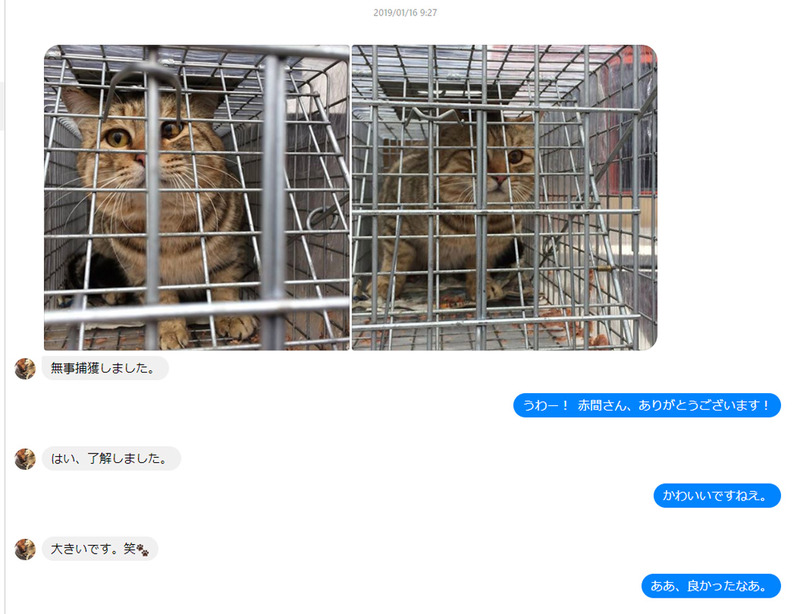
Task: Click sender avatar beside 大きいです message
Action: (x=25, y=549)
